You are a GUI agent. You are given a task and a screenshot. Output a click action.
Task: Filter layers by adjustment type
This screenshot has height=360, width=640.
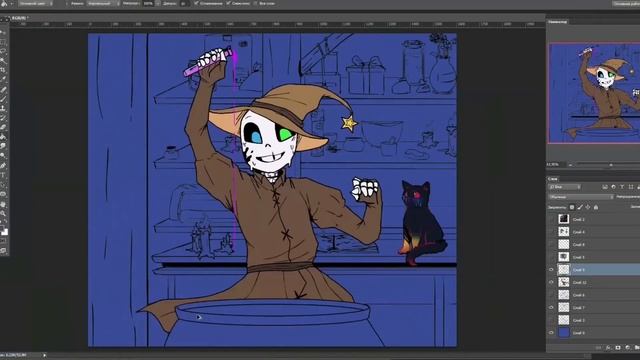(613, 187)
